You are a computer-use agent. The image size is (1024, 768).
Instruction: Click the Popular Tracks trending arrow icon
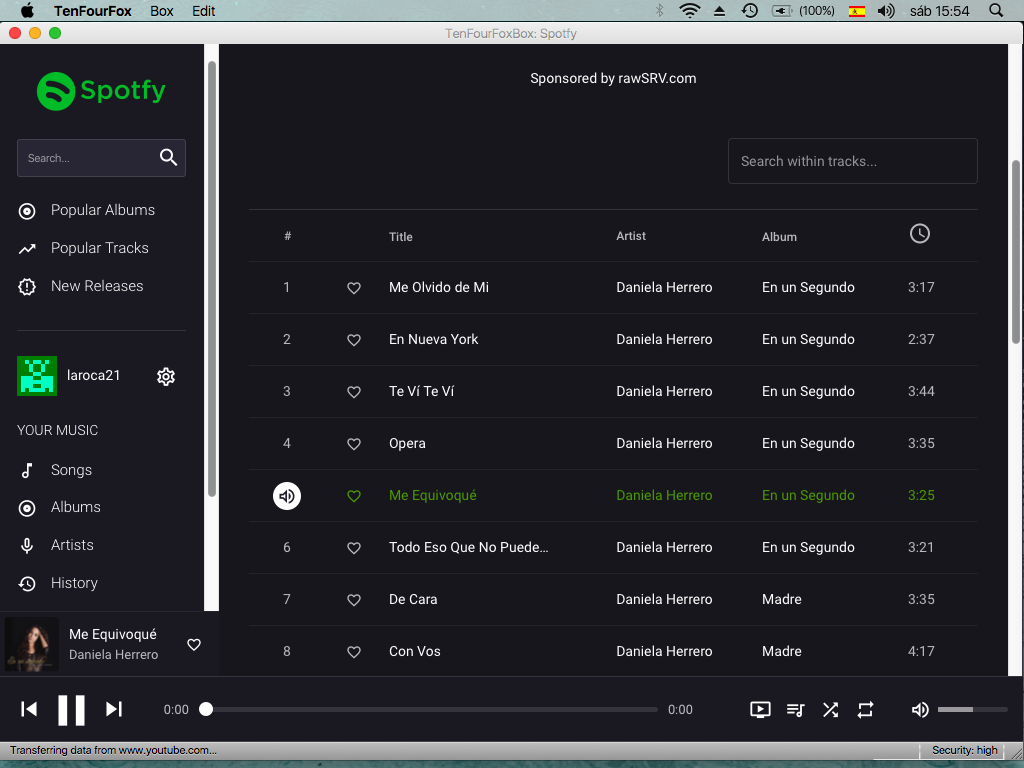click(x=27, y=249)
